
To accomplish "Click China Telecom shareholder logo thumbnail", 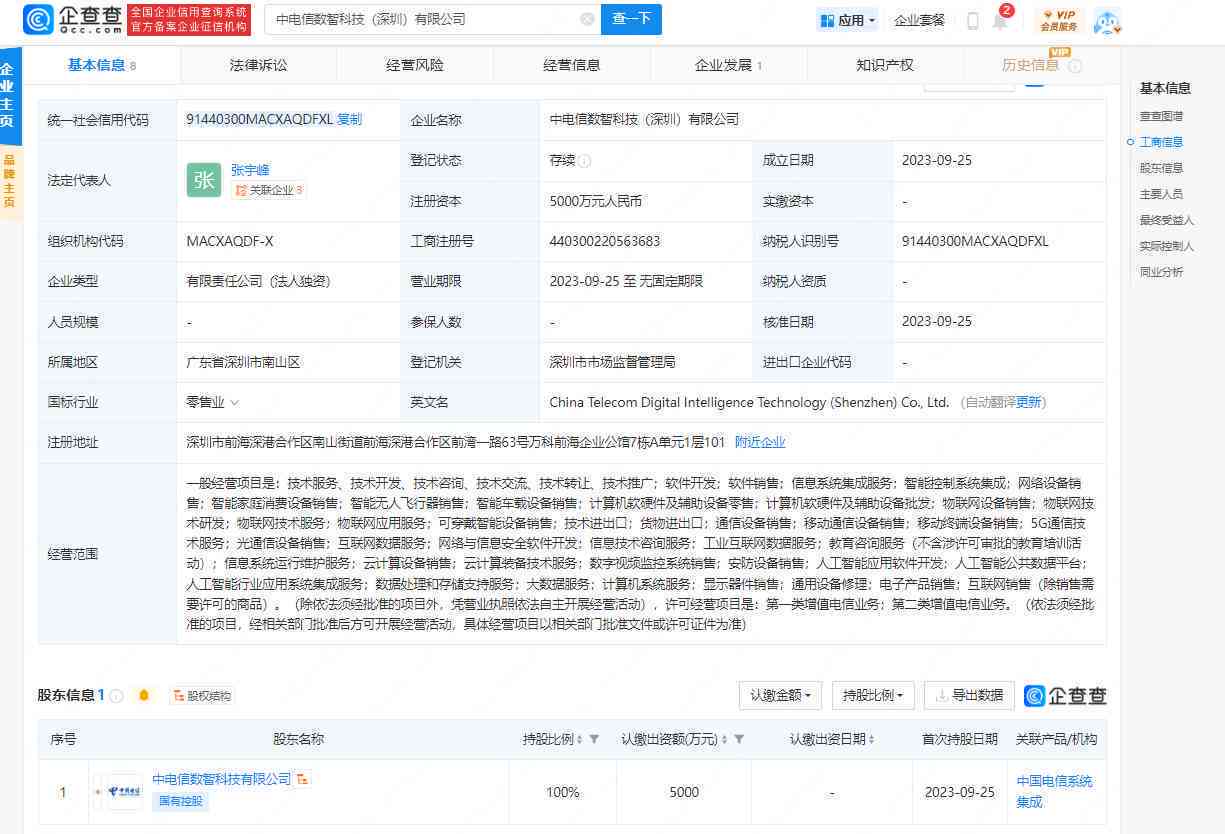I will pyautogui.click(x=123, y=791).
